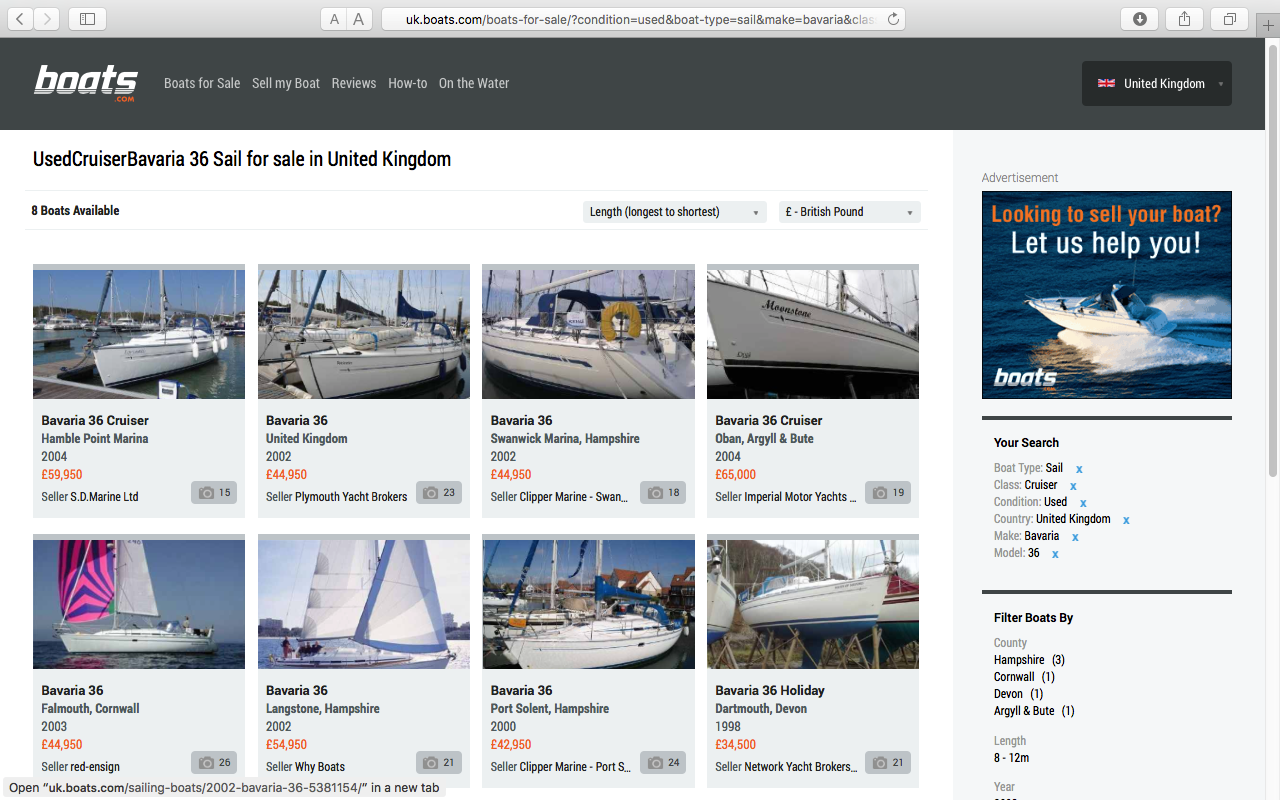Open the United Kingdom country selector
This screenshot has width=1280, height=800.
pos(1157,84)
